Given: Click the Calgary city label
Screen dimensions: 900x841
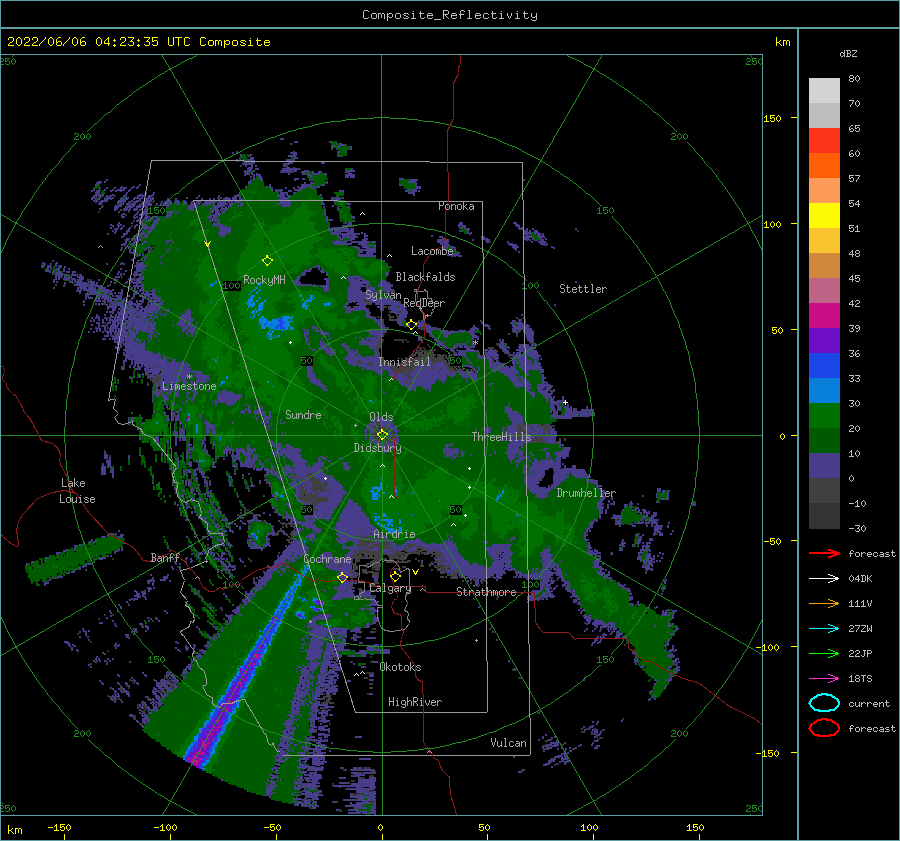Looking at the screenshot, I should tap(390, 588).
